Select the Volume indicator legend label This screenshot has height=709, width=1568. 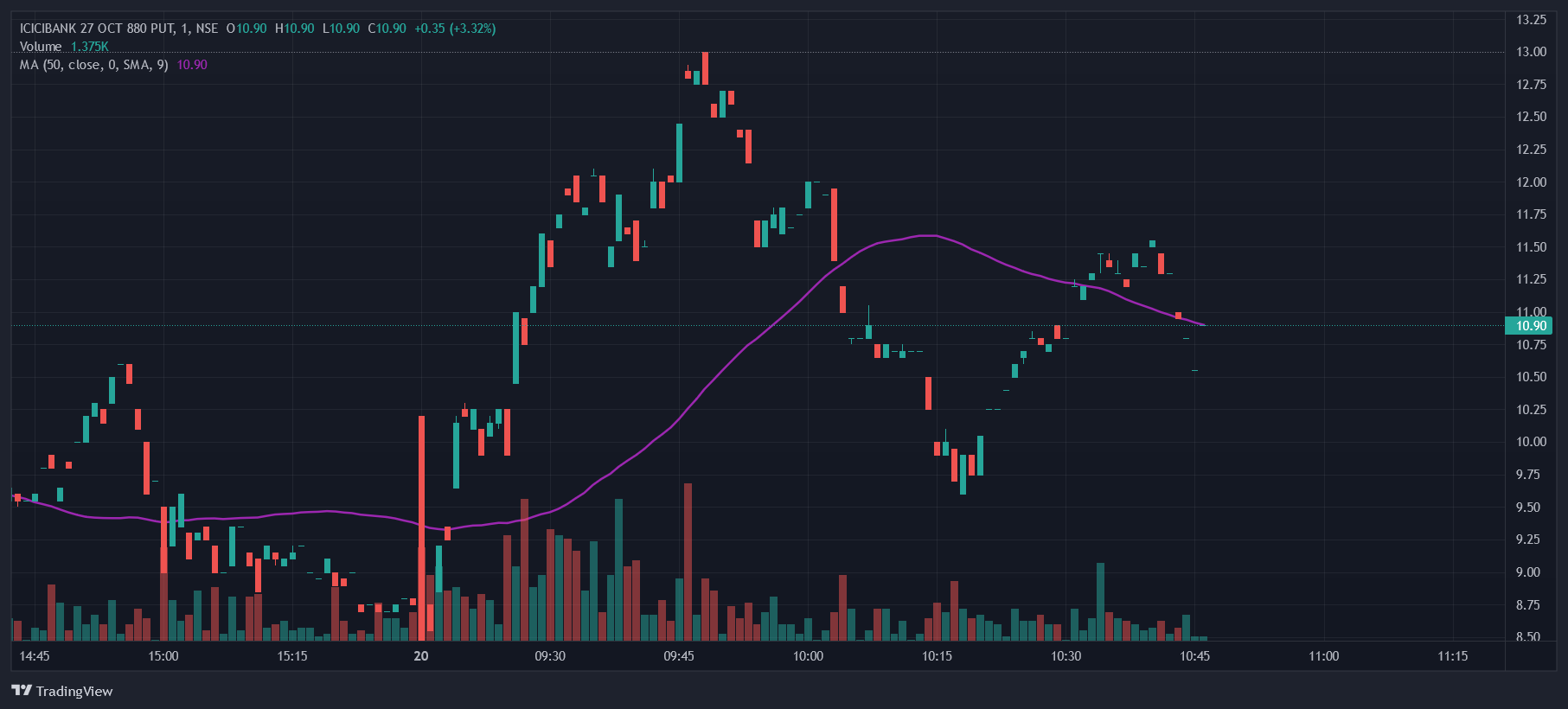pyautogui.click(x=41, y=47)
